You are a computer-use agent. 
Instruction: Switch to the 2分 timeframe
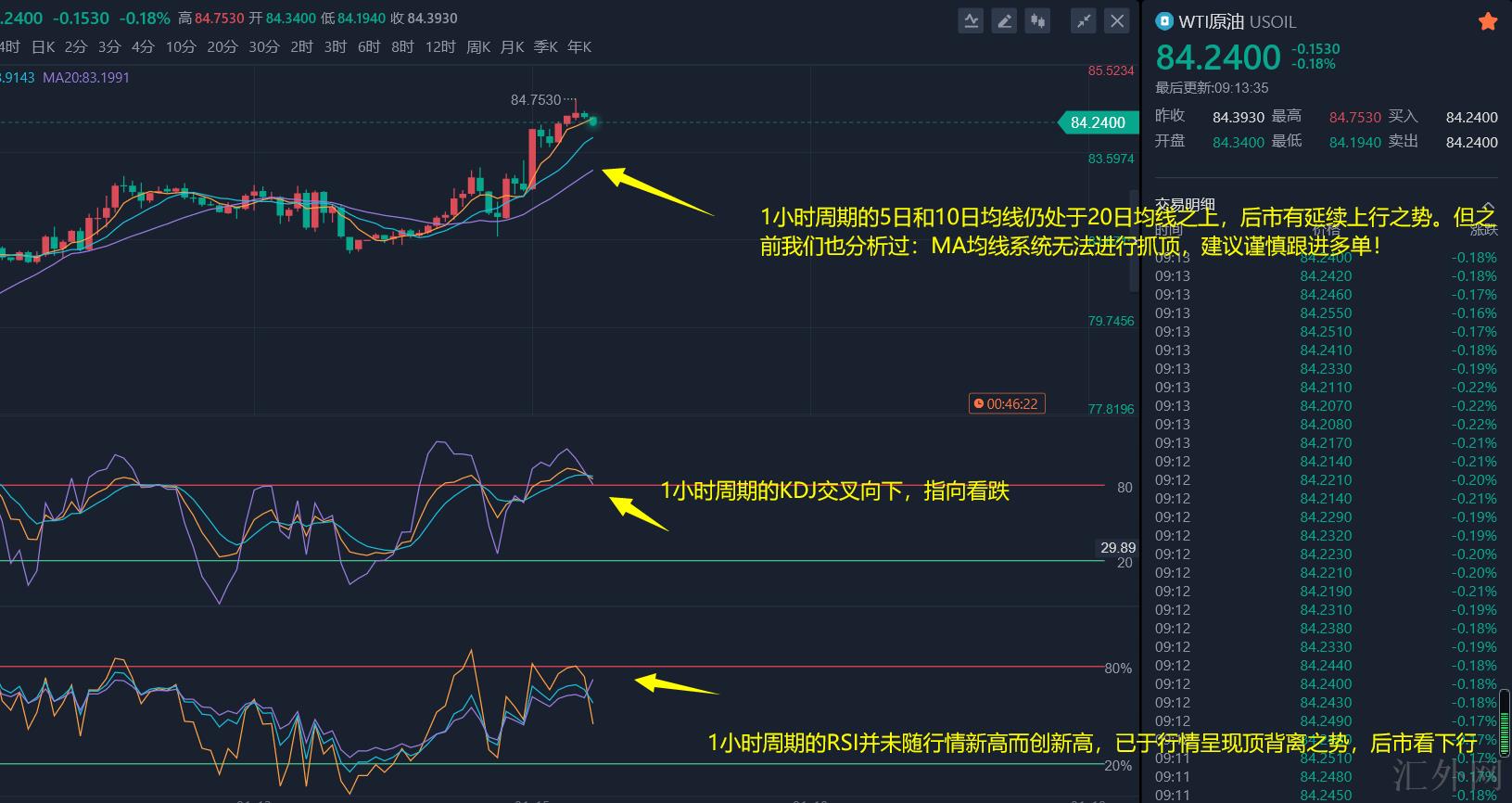click(76, 46)
